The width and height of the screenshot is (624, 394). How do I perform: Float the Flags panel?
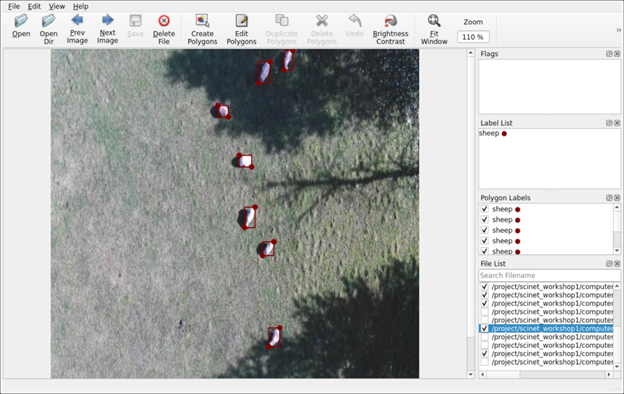(x=609, y=54)
